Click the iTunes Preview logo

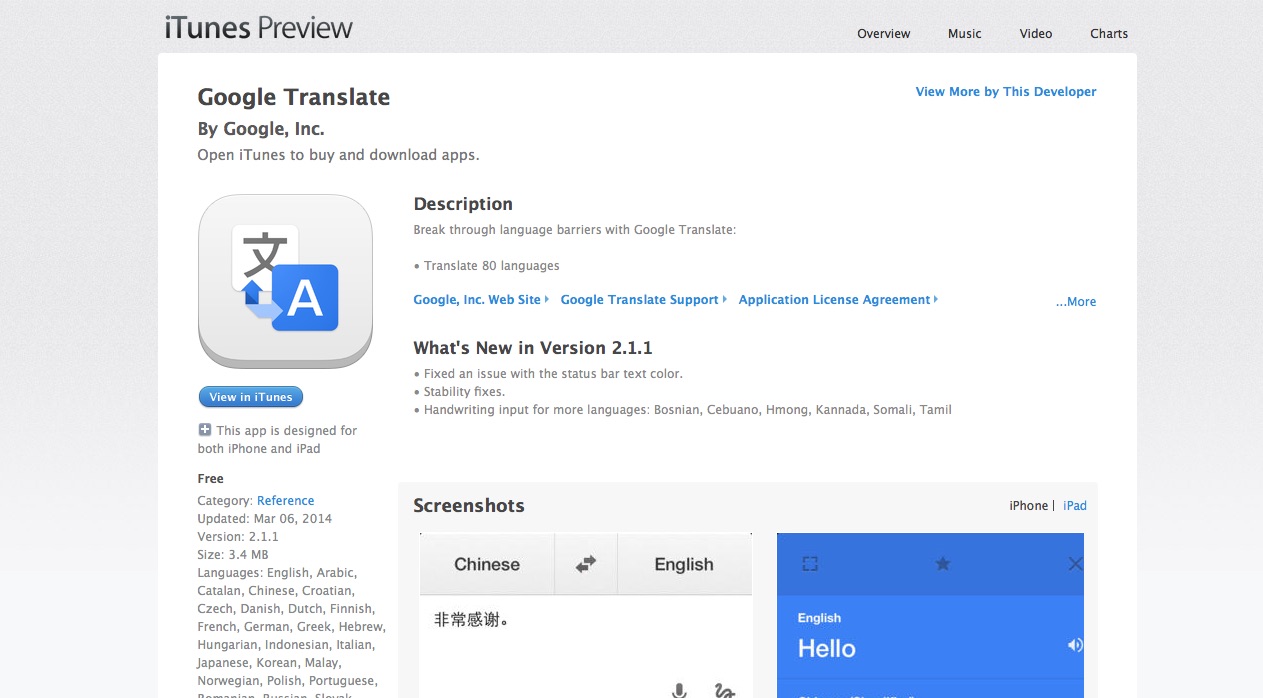(x=259, y=27)
